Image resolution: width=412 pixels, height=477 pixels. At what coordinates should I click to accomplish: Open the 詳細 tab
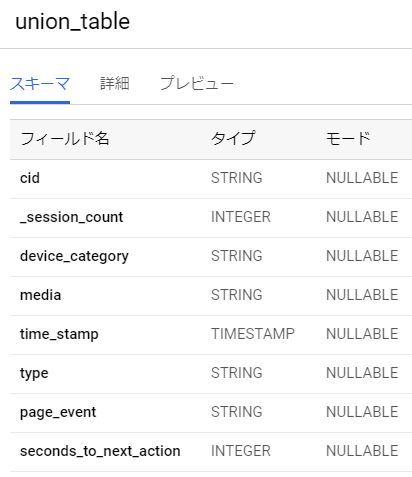click(115, 84)
